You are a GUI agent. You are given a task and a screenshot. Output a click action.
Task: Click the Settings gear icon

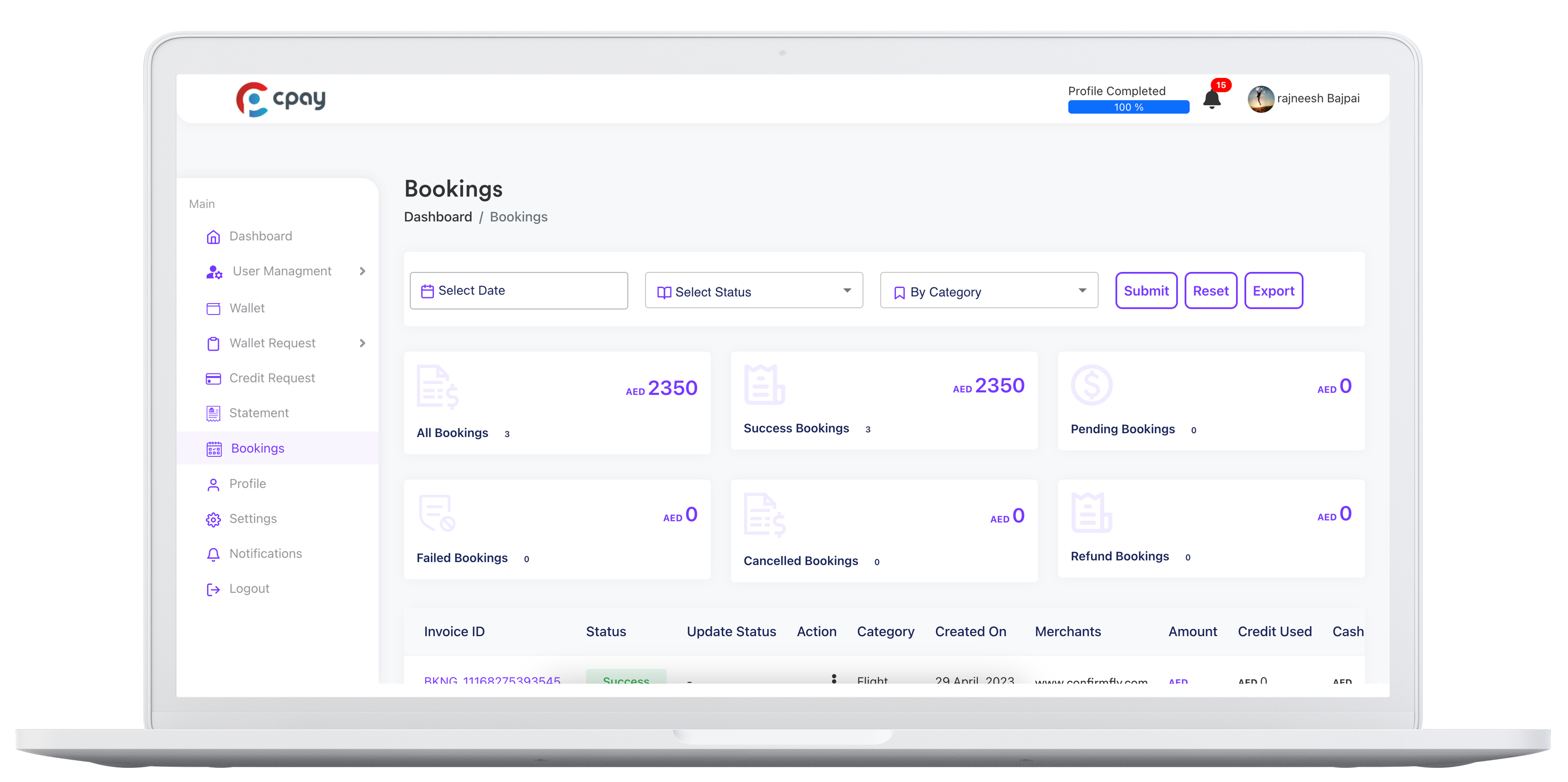pos(213,519)
